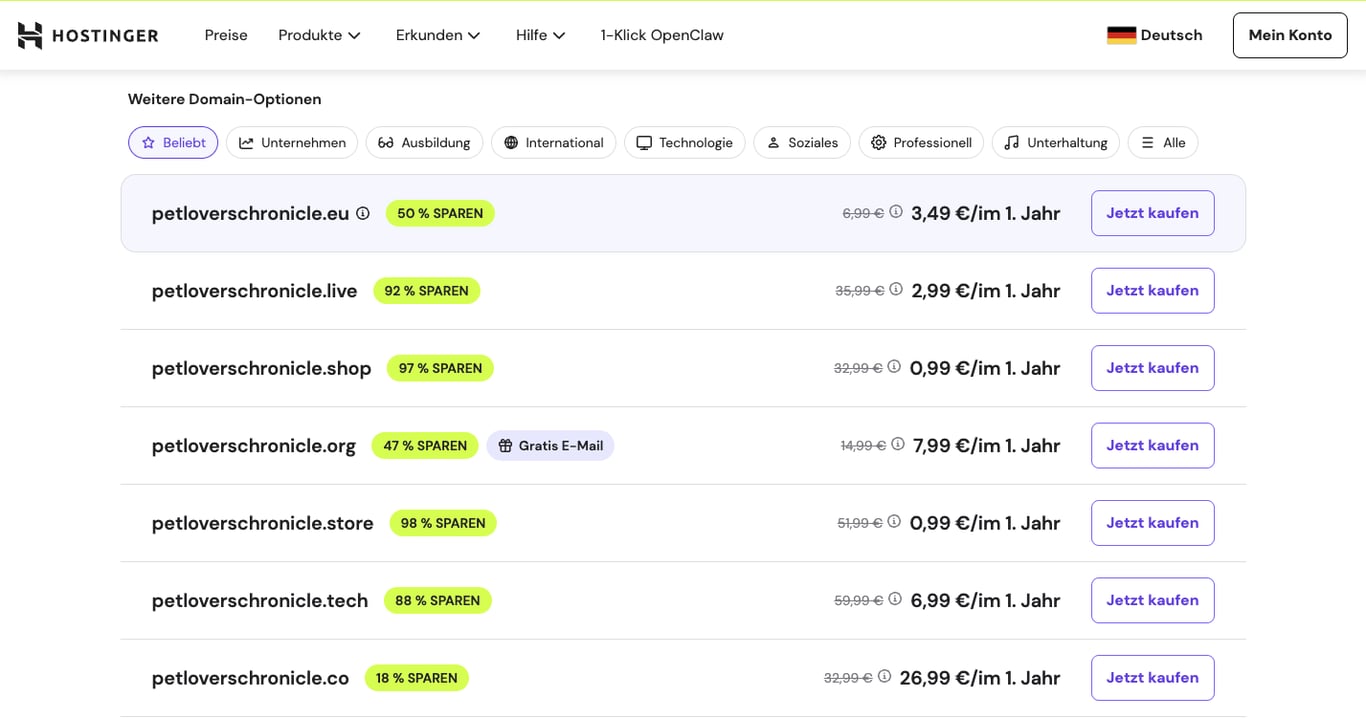The height and width of the screenshot is (718, 1366).
Task: Expand the Produkte dropdown
Action: (319, 35)
